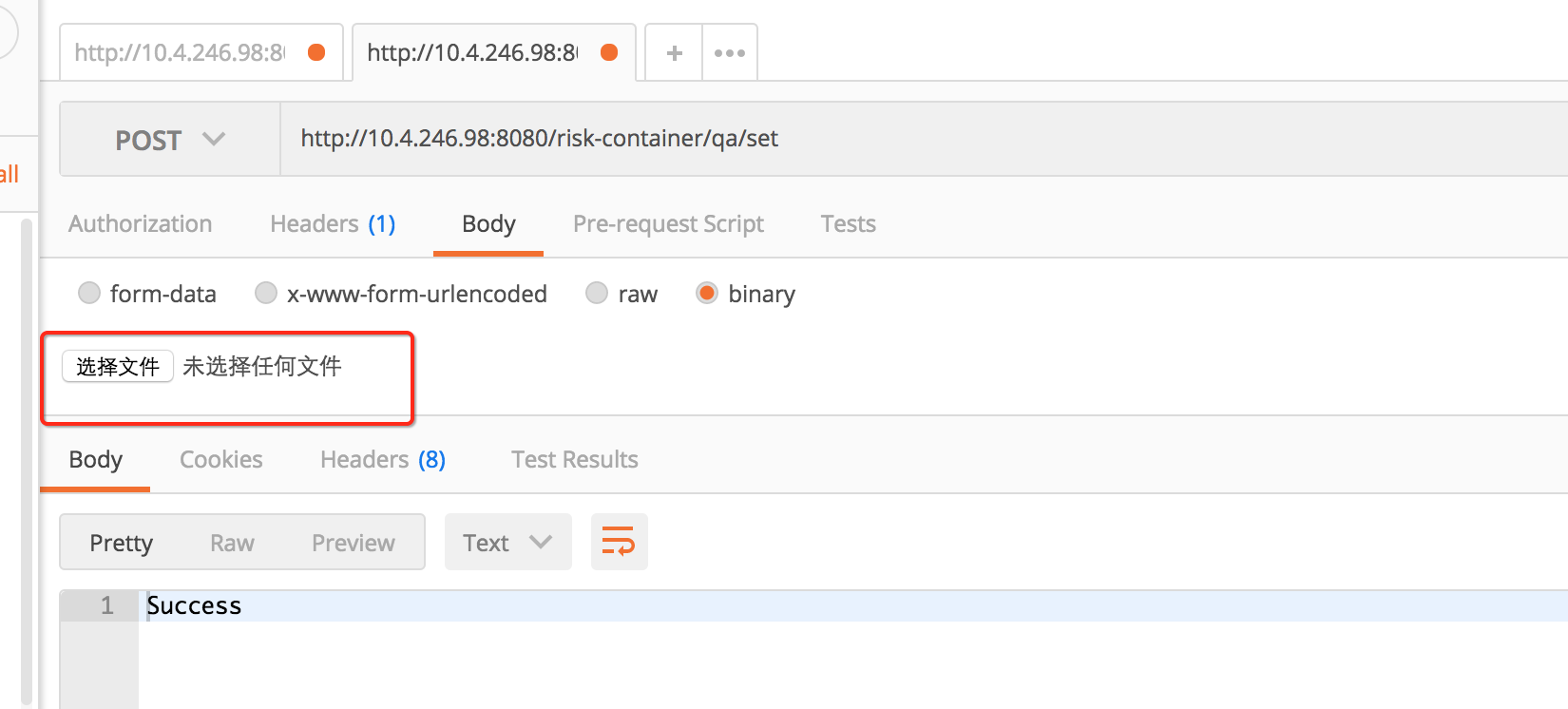Viewport: 1568px width, 709px height.
Task: Show response Headers (8) tab
Action: click(x=382, y=460)
